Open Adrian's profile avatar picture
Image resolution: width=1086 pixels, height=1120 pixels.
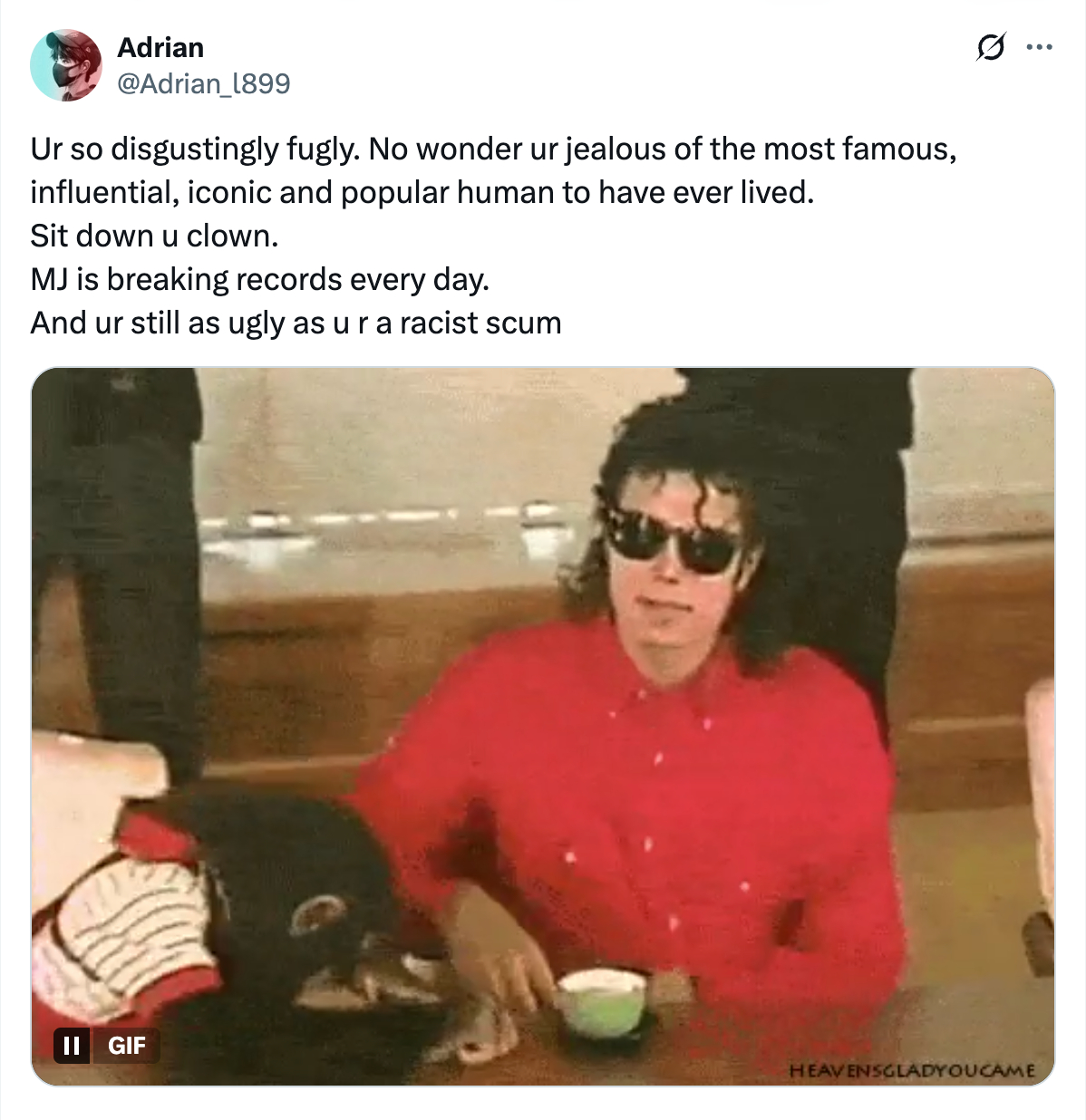(x=65, y=65)
